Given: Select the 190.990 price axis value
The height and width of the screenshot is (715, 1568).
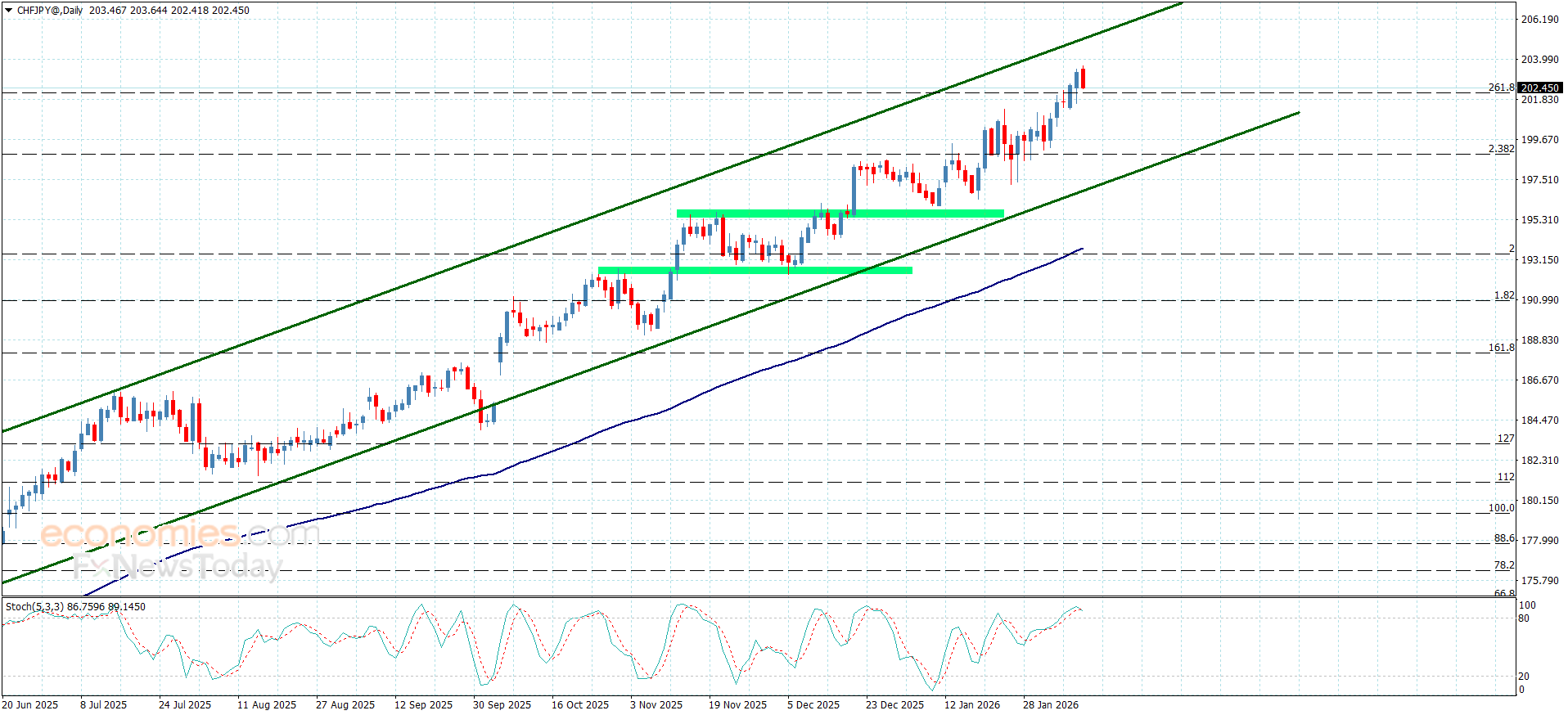Looking at the screenshot, I should point(1539,300).
